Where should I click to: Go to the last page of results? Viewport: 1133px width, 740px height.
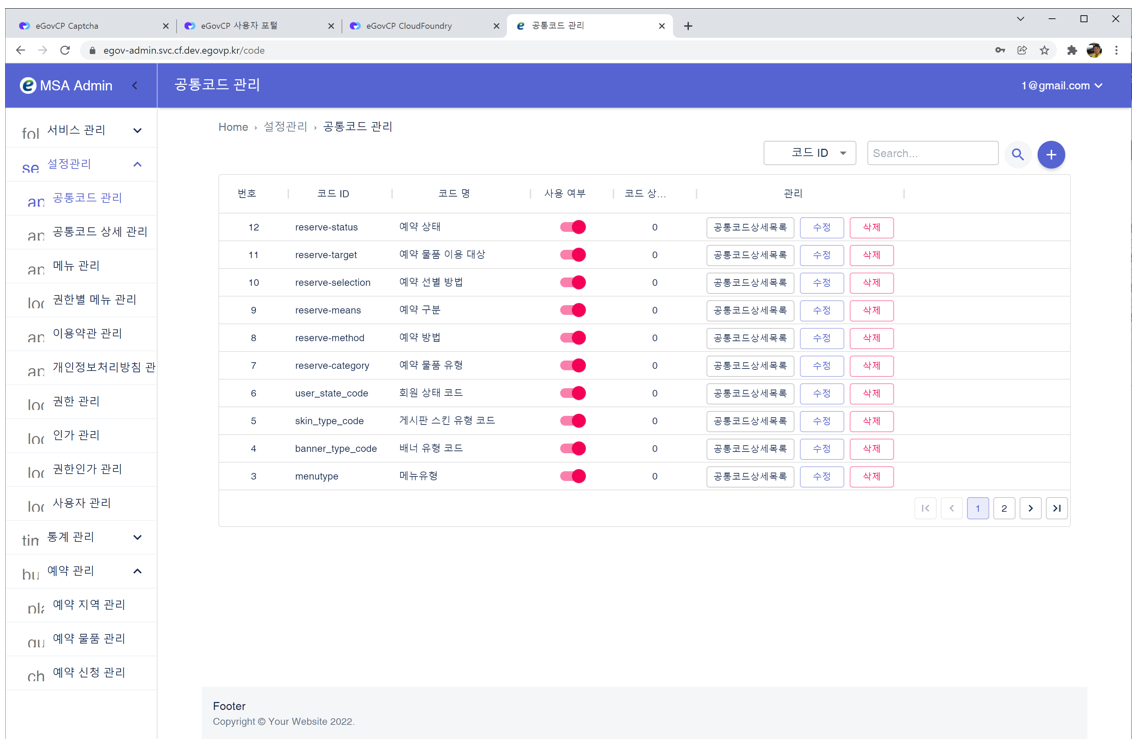click(1056, 508)
